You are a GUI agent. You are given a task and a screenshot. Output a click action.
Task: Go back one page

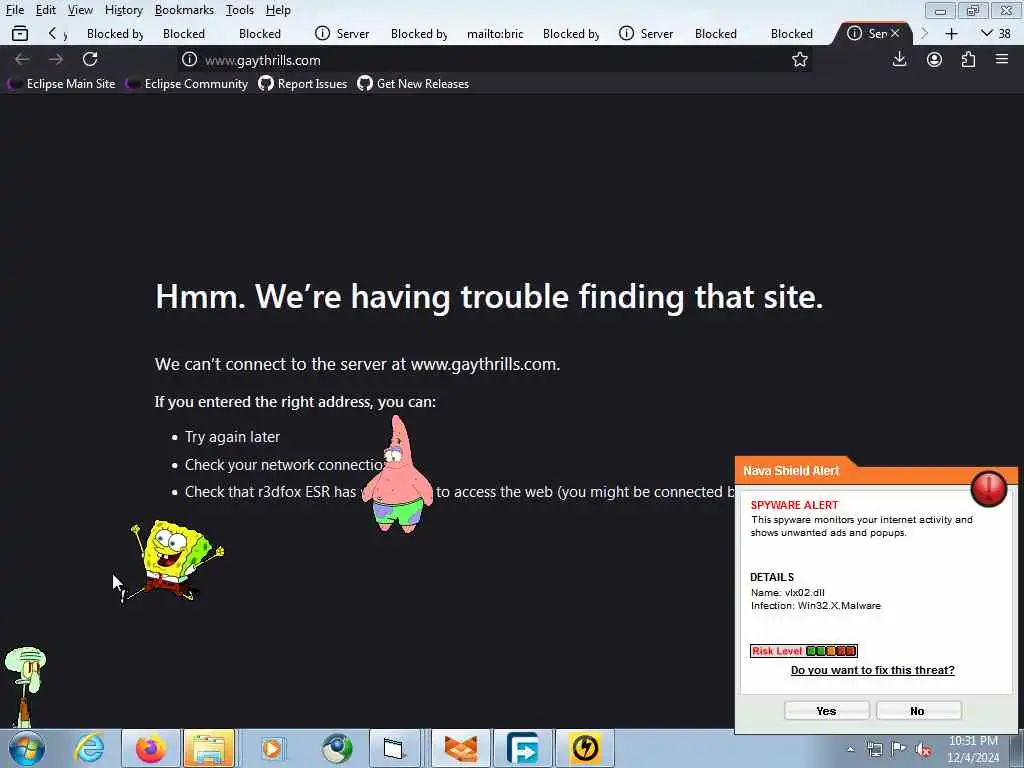(22, 59)
